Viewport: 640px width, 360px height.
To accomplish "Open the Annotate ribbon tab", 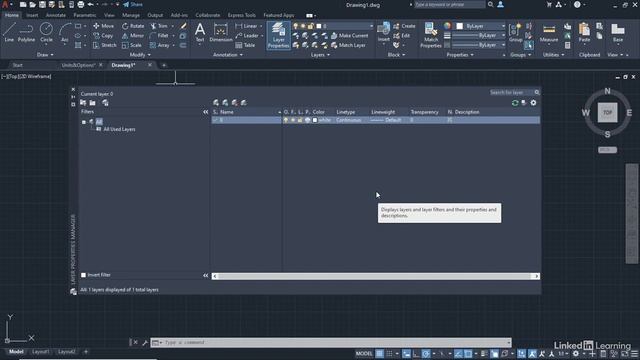I will [56, 15].
